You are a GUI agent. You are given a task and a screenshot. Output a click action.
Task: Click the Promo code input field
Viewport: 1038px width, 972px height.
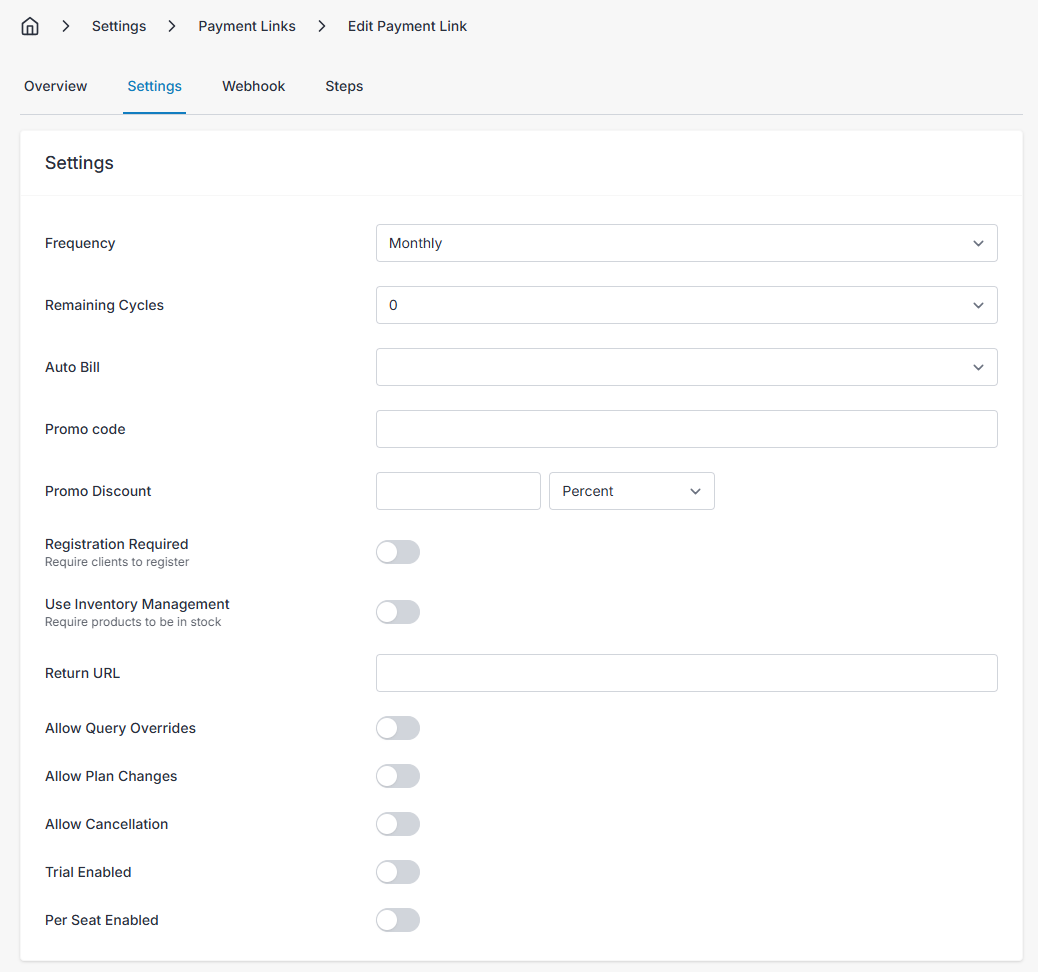686,429
